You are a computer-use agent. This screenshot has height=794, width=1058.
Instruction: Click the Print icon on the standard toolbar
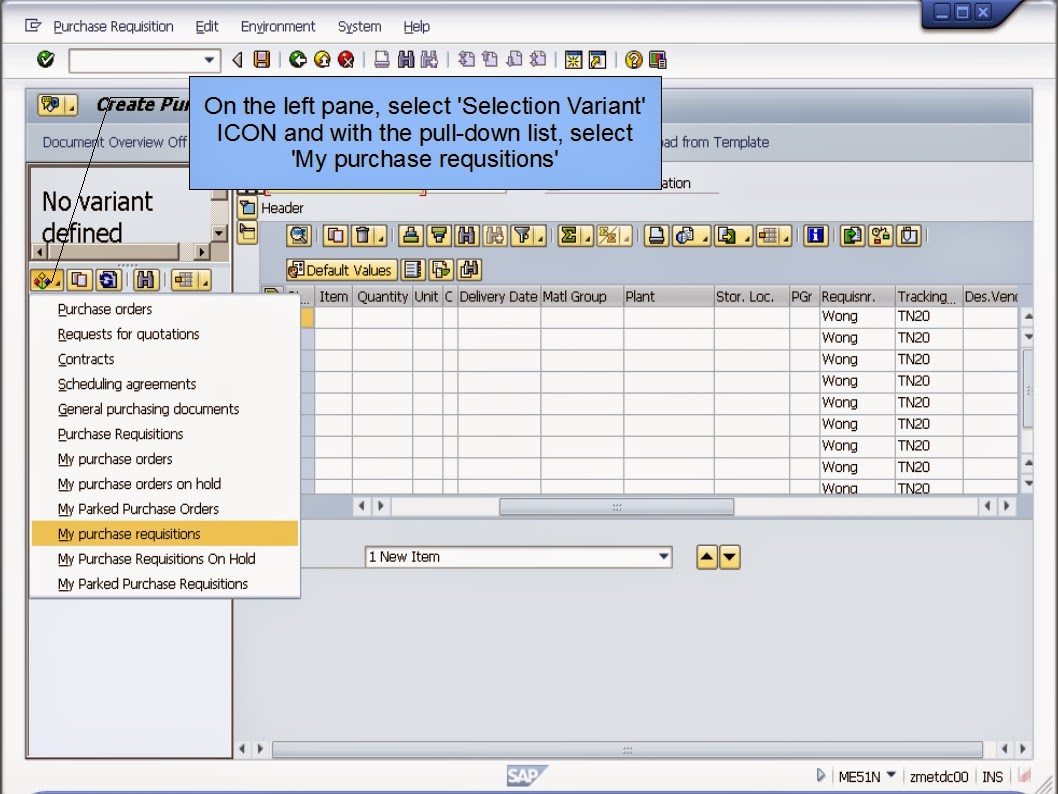tap(380, 59)
